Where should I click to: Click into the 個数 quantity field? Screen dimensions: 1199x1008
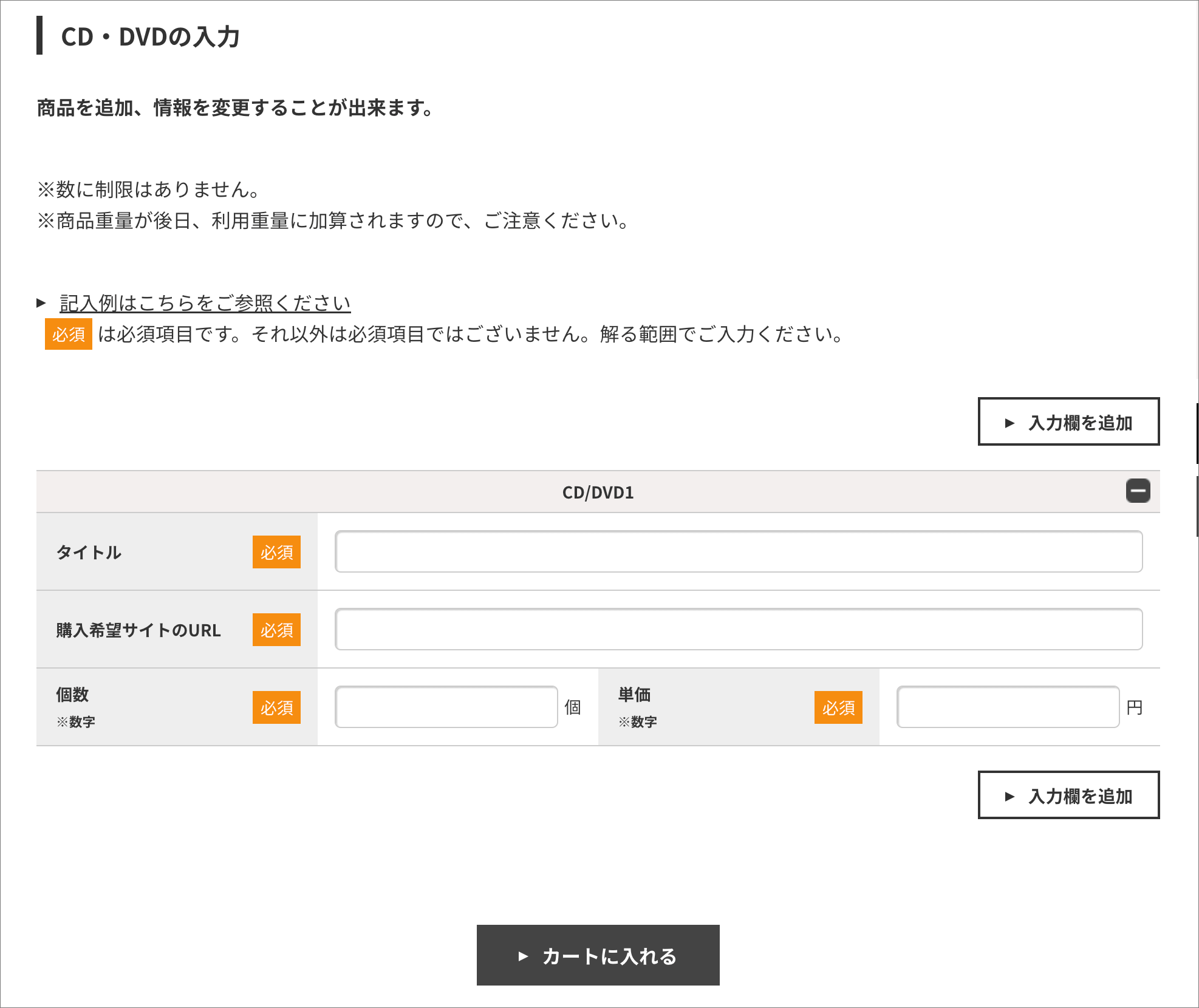coord(446,707)
